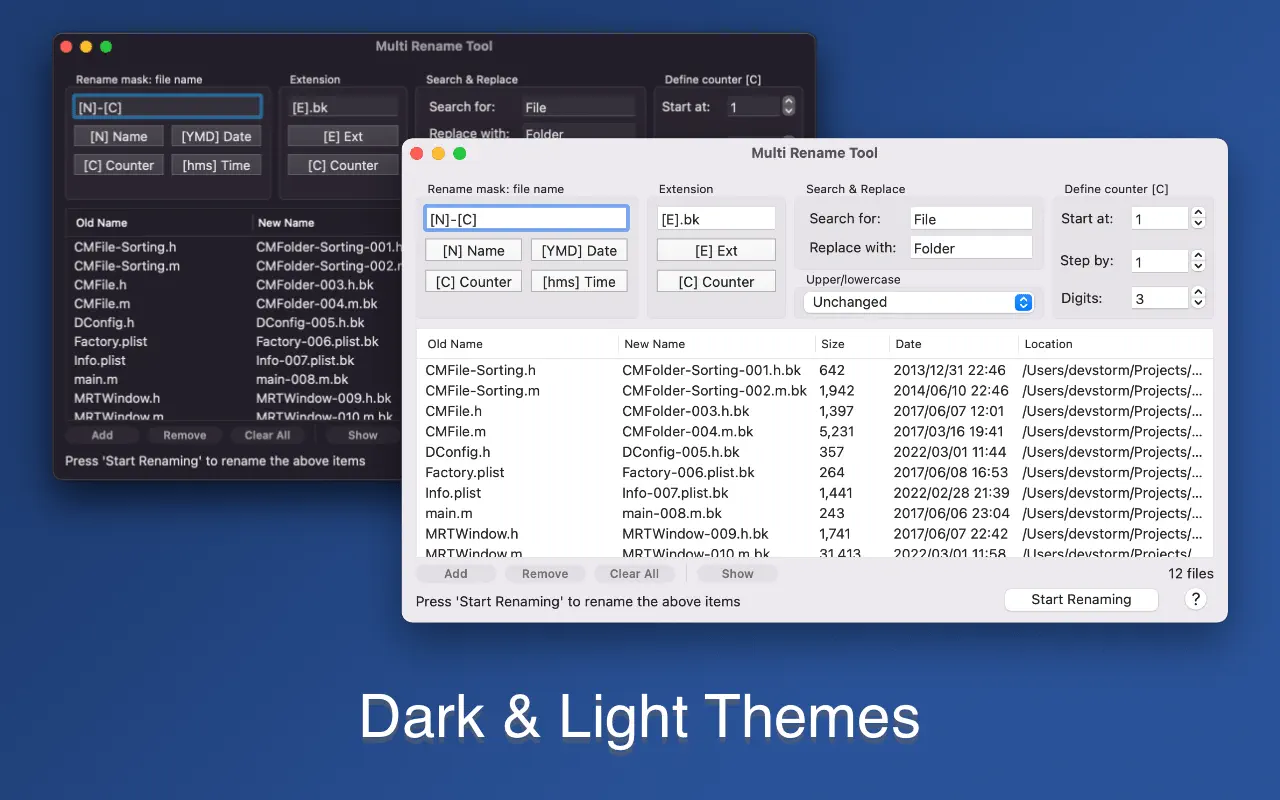Click the Start at stepper in light window
This screenshot has width=1280, height=800.
1198,218
